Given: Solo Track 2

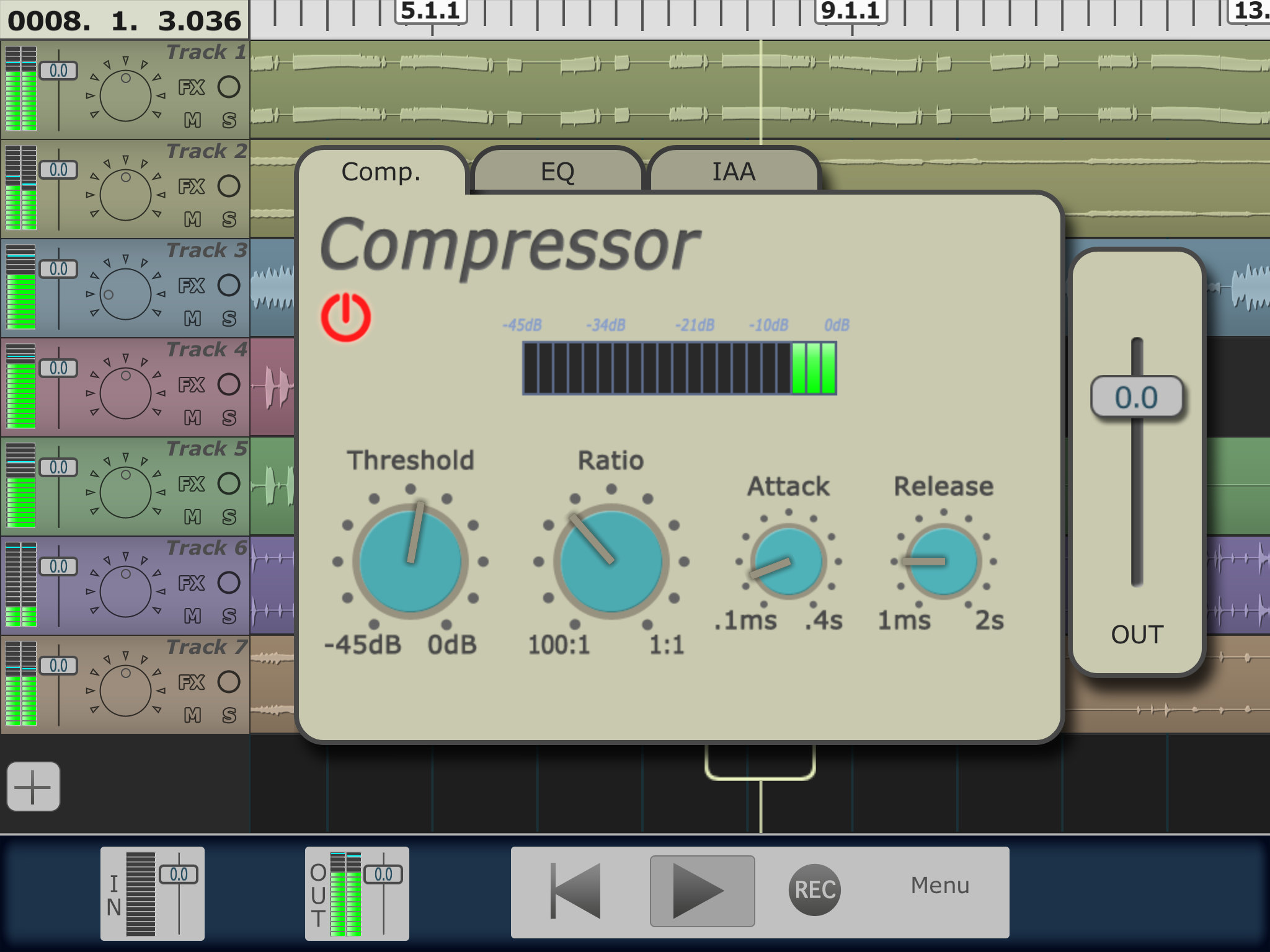Looking at the screenshot, I should (229, 219).
